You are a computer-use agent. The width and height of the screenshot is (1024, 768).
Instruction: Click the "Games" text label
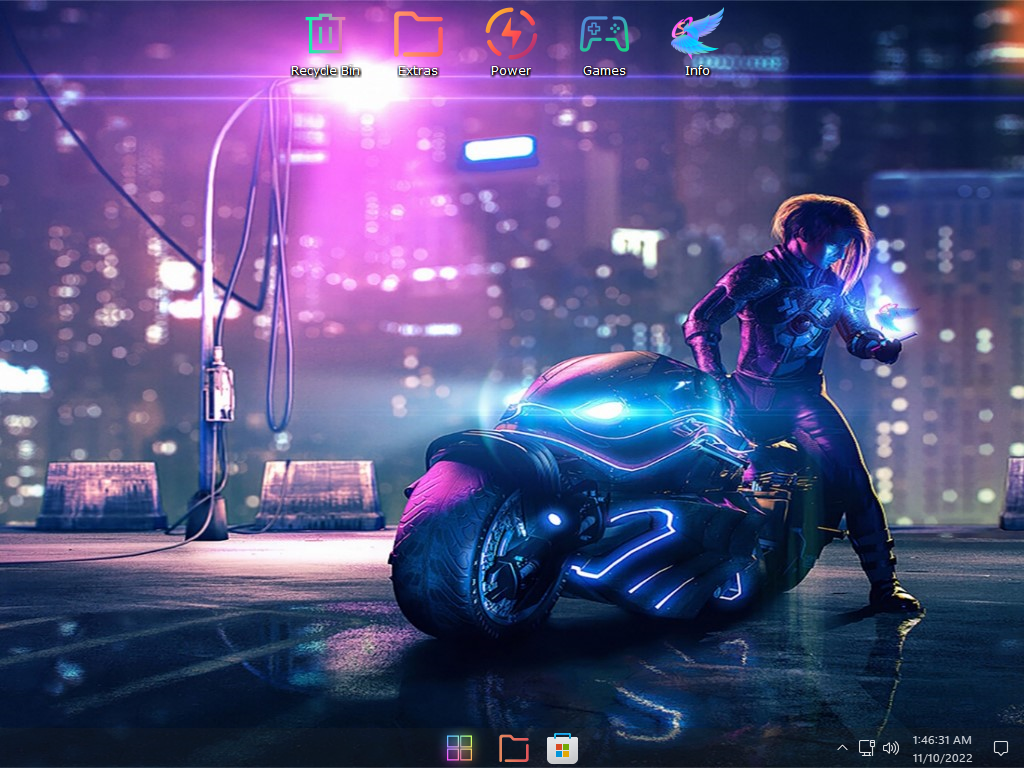(x=604, y=71)
